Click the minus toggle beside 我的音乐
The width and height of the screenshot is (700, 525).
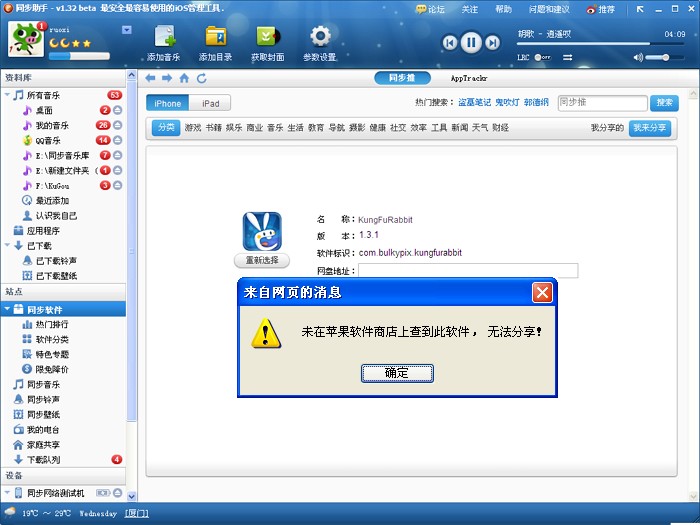click(x=117, y=125)
